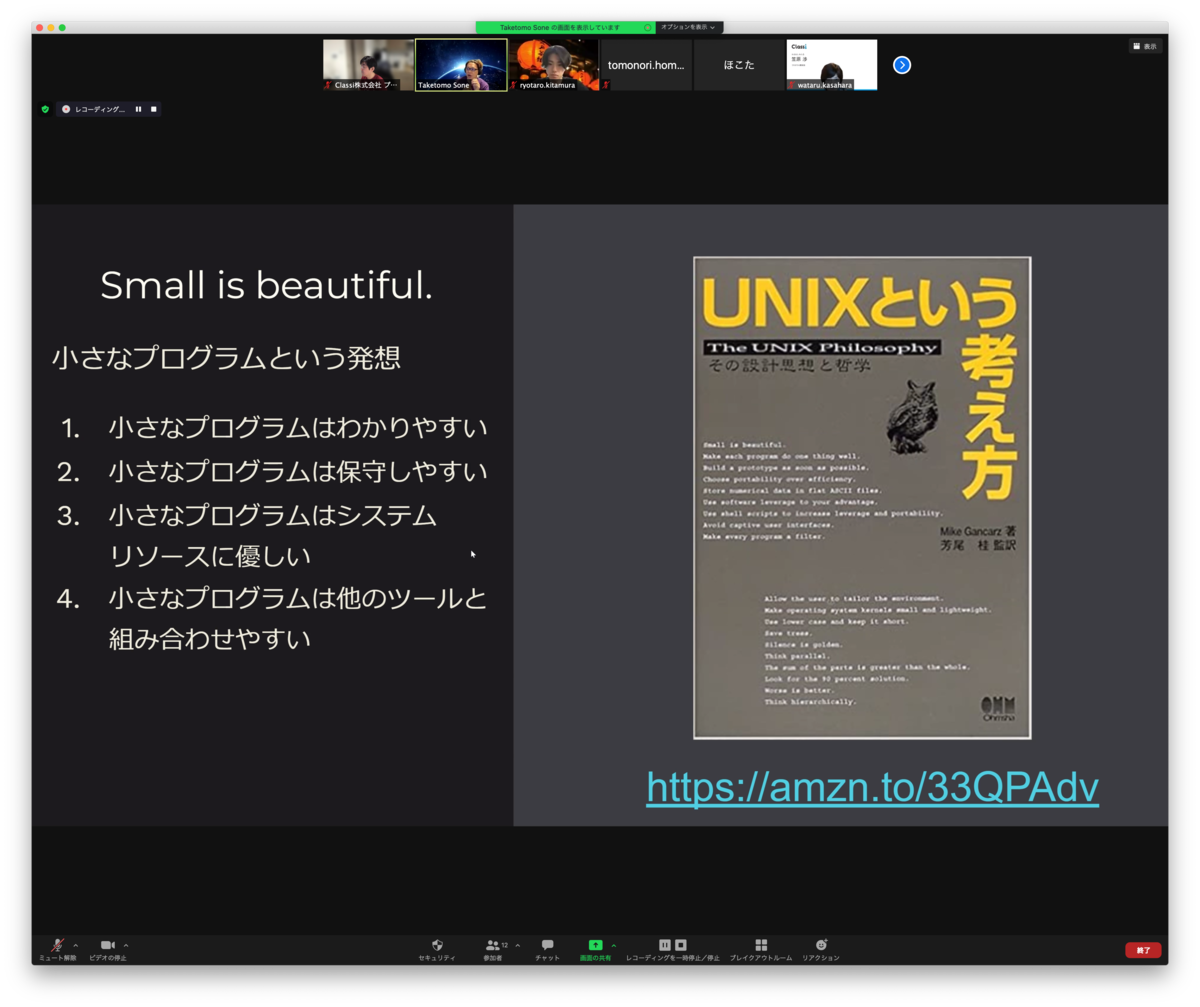Select the Taketomo Sone video thumbnail
Screen dimensions: 1200x1007
[461, 65]
